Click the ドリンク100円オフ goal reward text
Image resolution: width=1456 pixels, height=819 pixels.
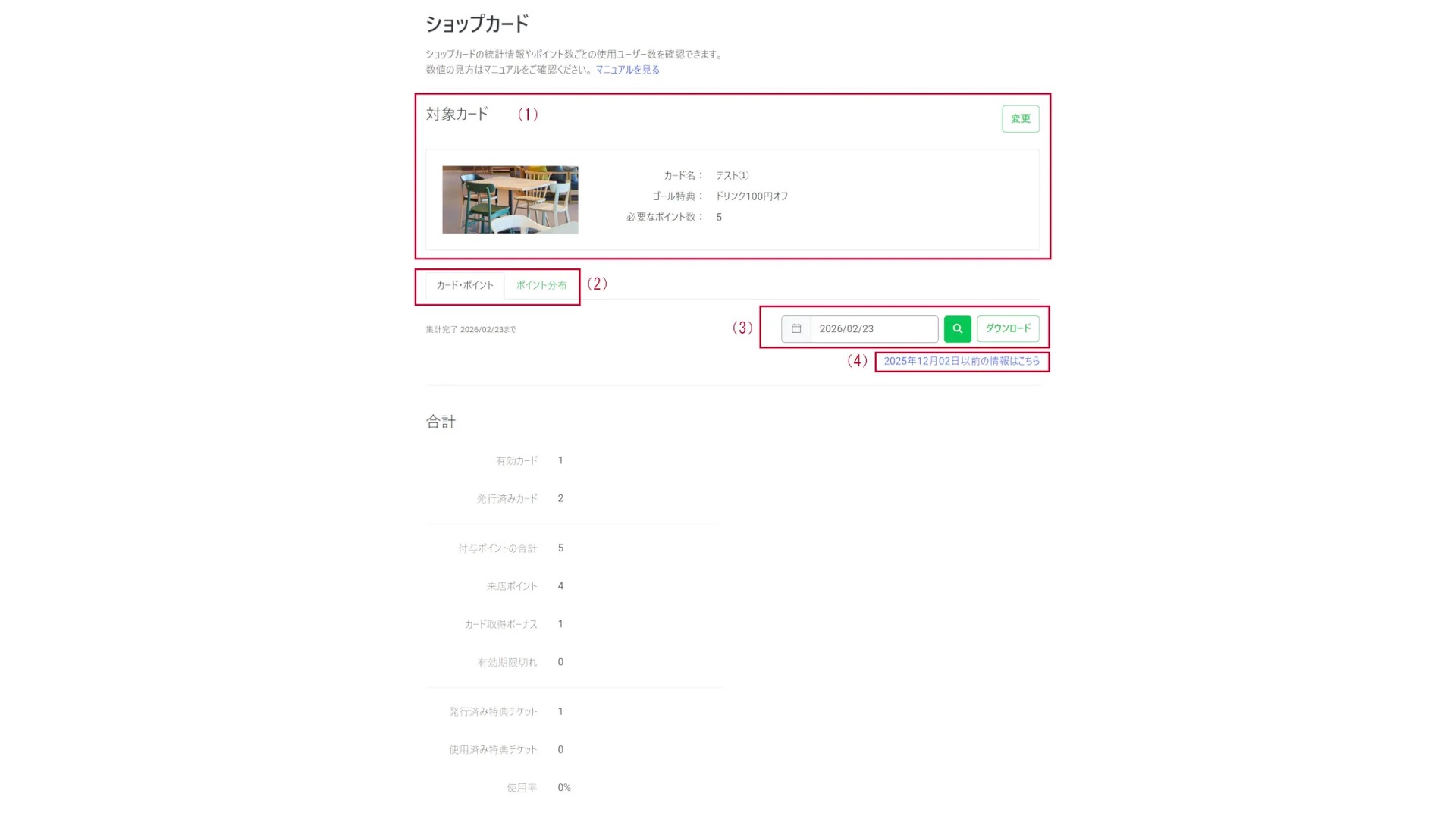(752, 196)
